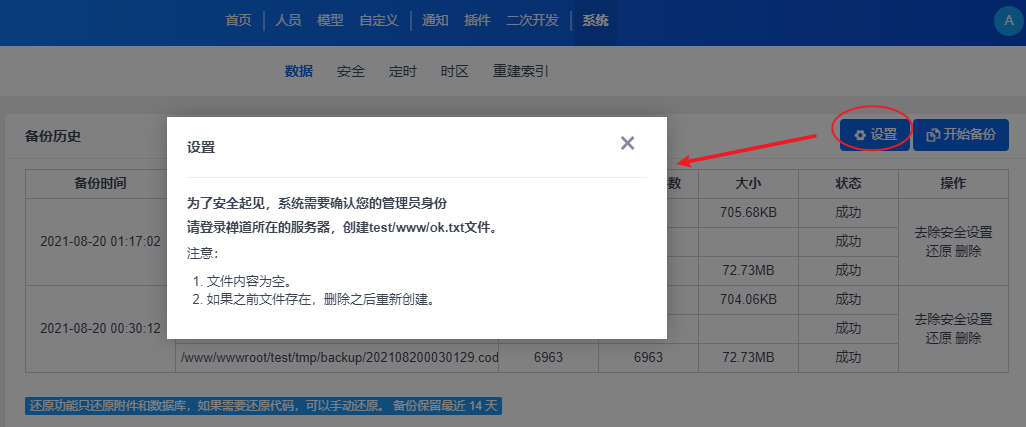Click 去除安全设置 for the 00:30:12 backup
This screenshot has width=1026, height=427.
pyautogui.click(x=953, y=320)
